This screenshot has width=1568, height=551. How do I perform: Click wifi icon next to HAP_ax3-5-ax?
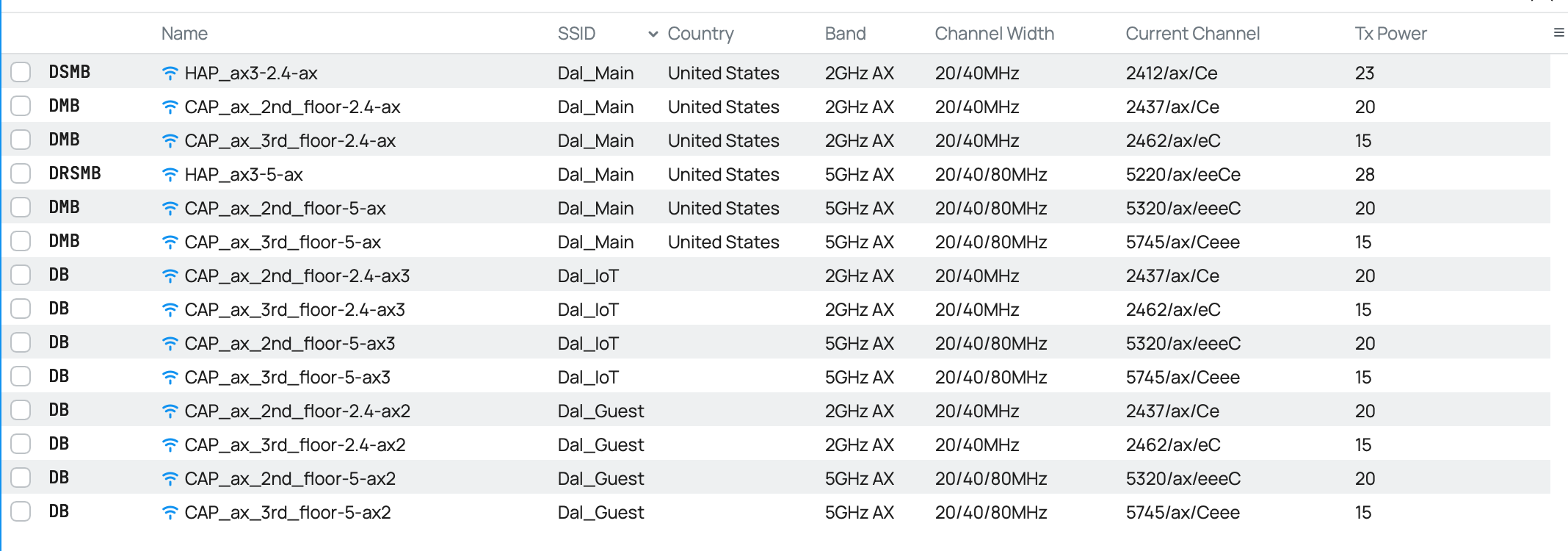pyautogui.click(x=170, y=174)
